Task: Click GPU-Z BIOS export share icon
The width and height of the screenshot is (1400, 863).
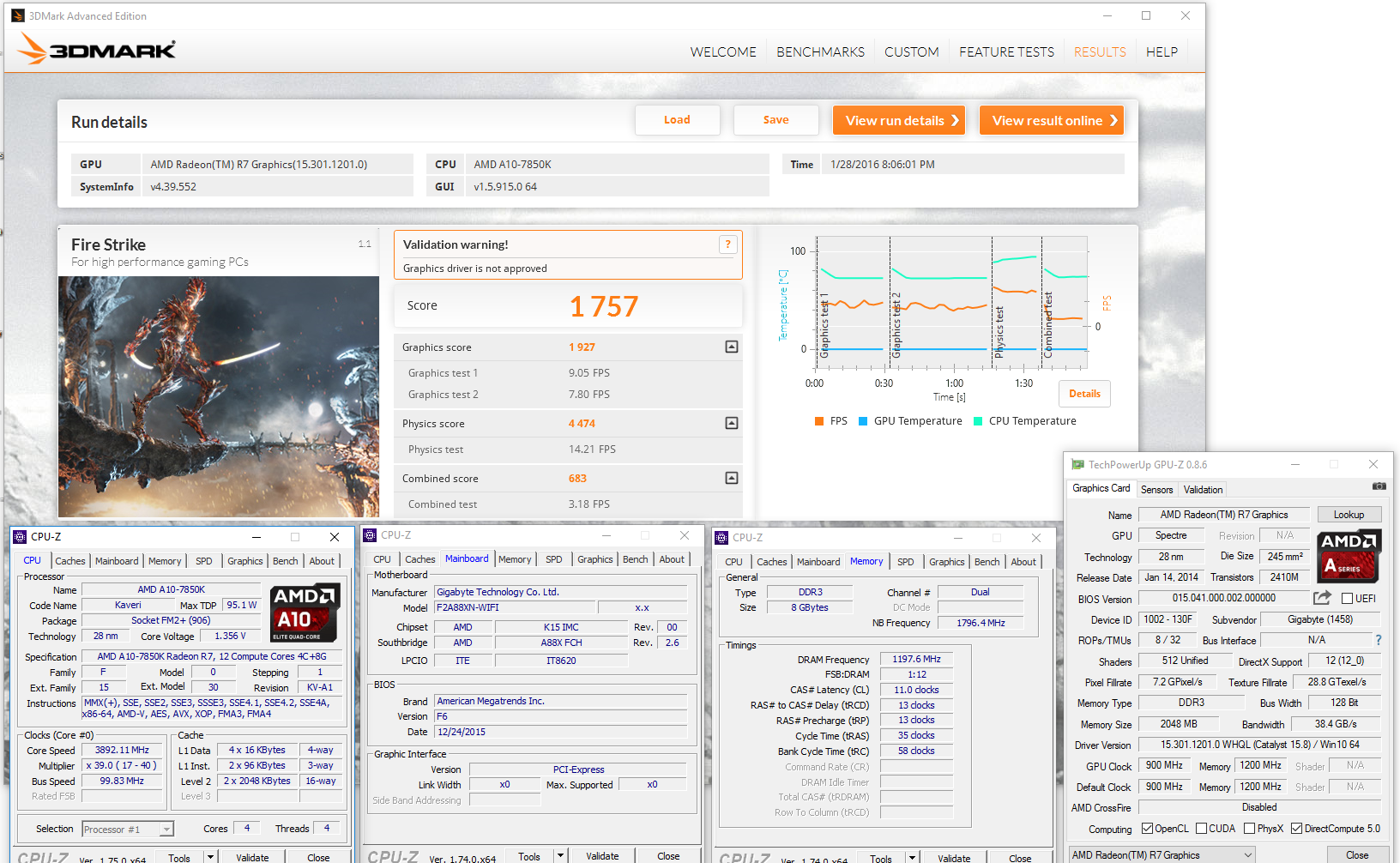Action: click(1322, 597)
